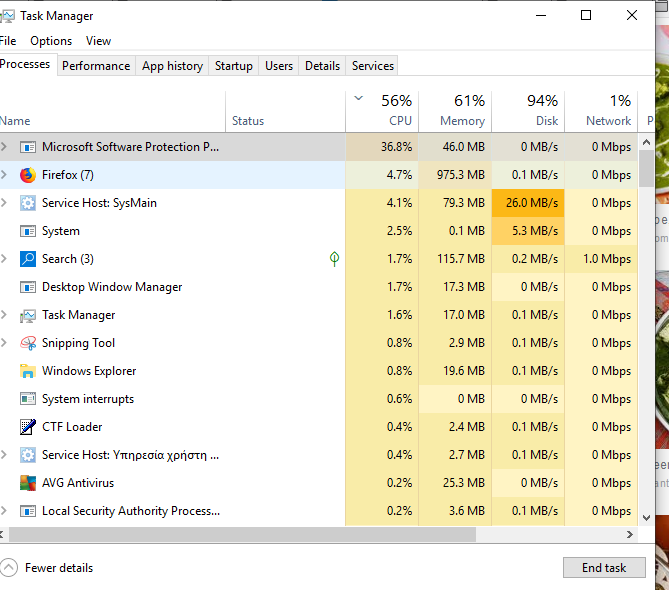The width and height of the screenshot is (669, 590).
Task: Open the Options menu
Action: coord(51,41)
